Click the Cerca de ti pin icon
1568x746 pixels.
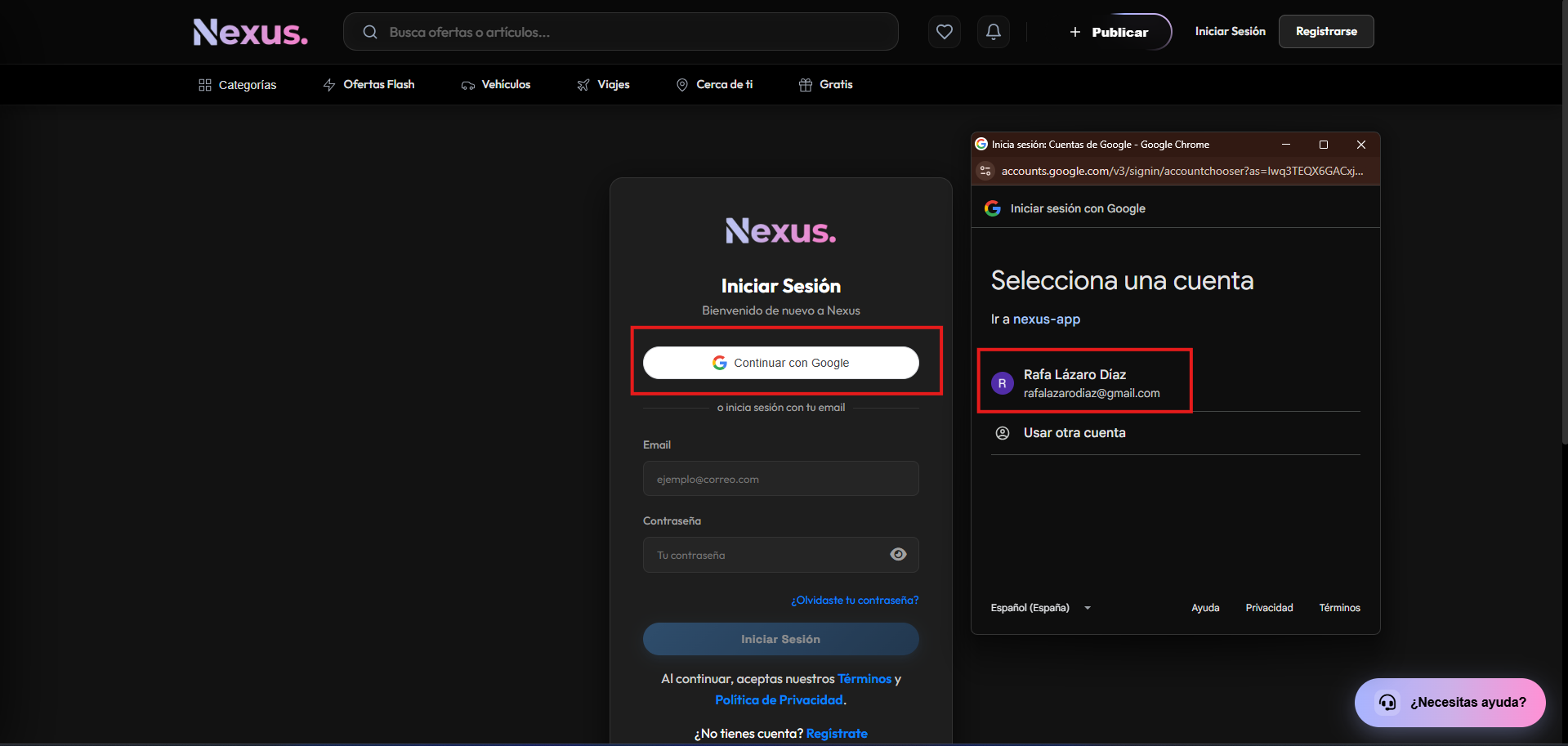click(x=682, y=85)
